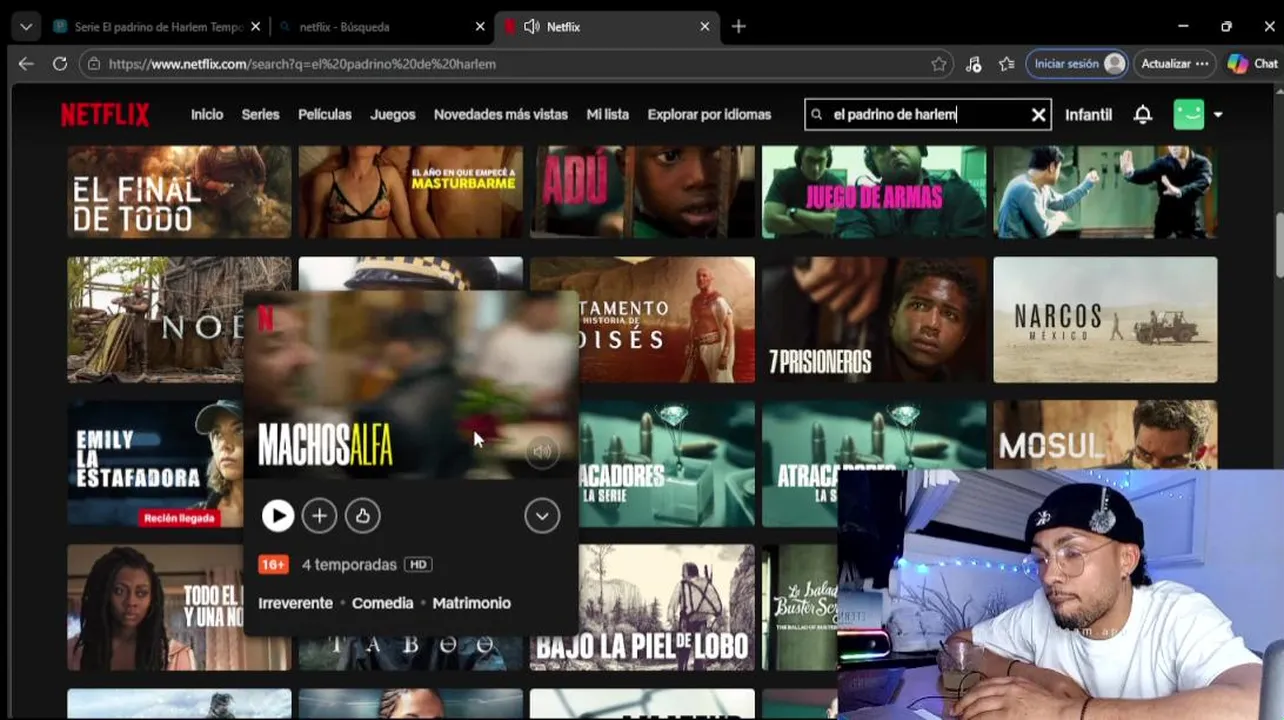1284x720 pixels.
Task: Reload the page
Action: click(60, 63)
